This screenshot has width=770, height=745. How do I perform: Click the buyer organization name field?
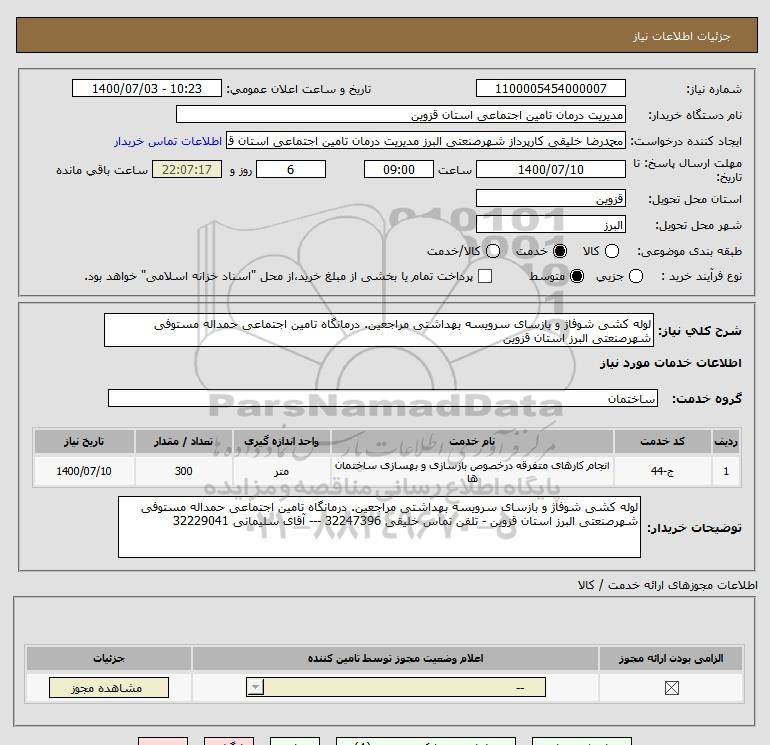(x=401, y=115)
